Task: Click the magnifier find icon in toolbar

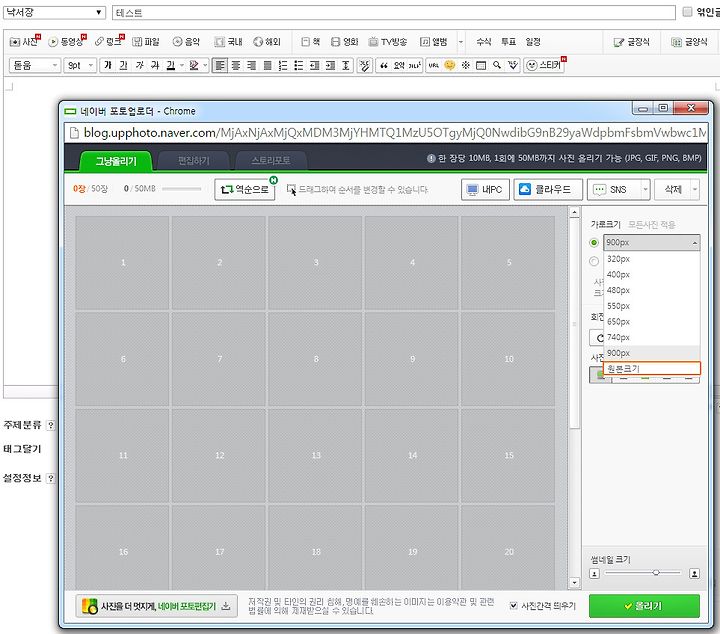Action: [x=496, y=65]
